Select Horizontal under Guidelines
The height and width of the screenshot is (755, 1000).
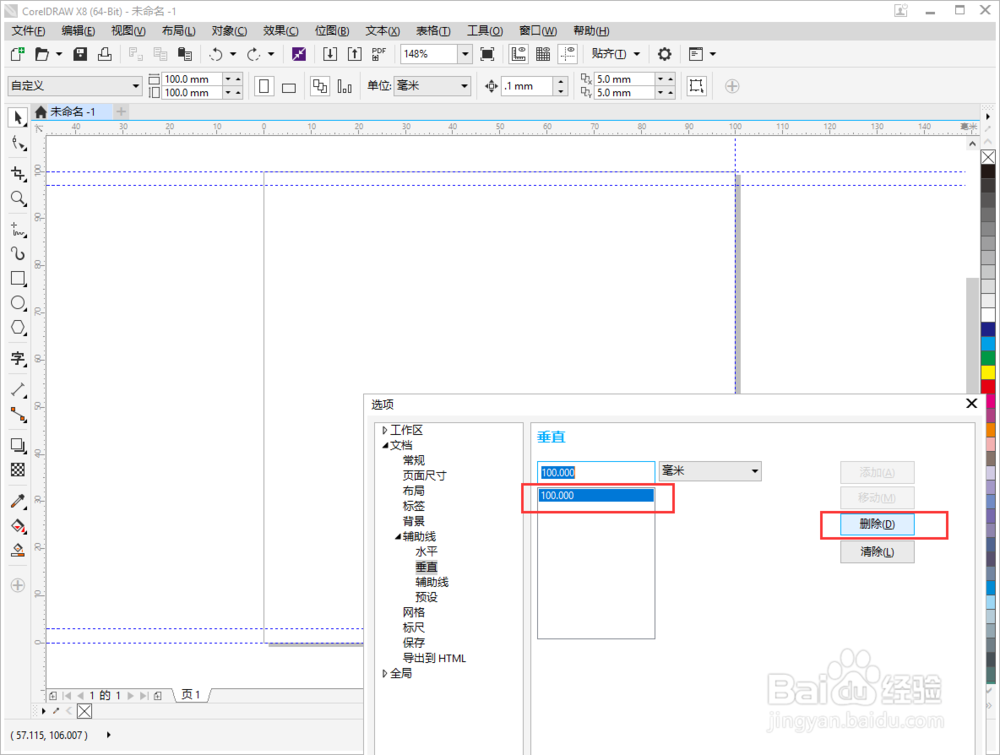click(x=426, y=552)
